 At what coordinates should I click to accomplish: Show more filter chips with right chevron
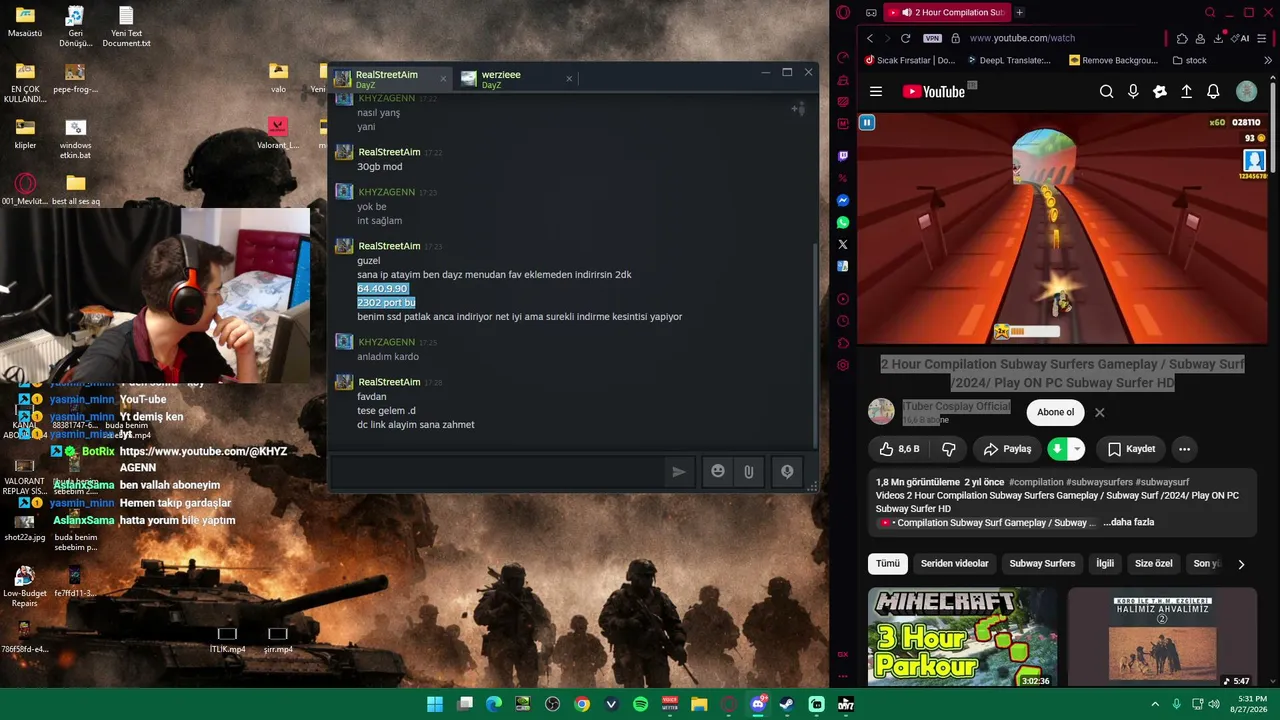click(1241, 564)
